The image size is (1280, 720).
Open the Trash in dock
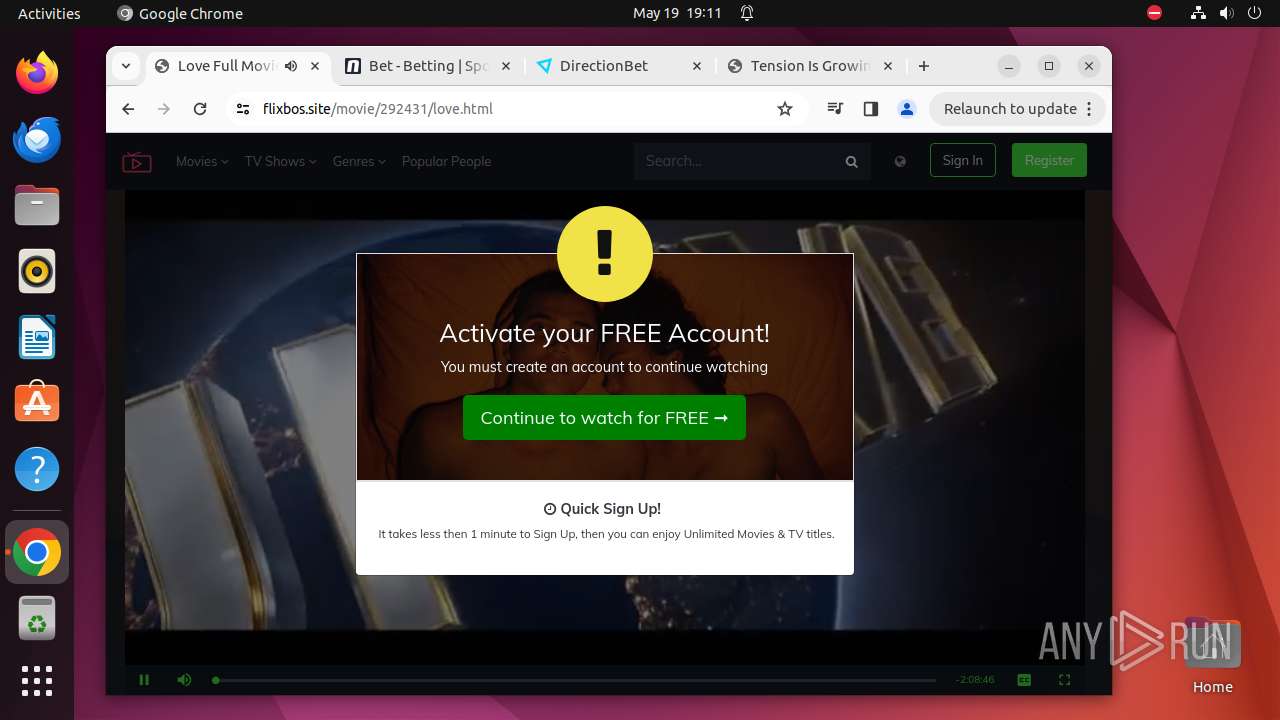pos(37,618)
